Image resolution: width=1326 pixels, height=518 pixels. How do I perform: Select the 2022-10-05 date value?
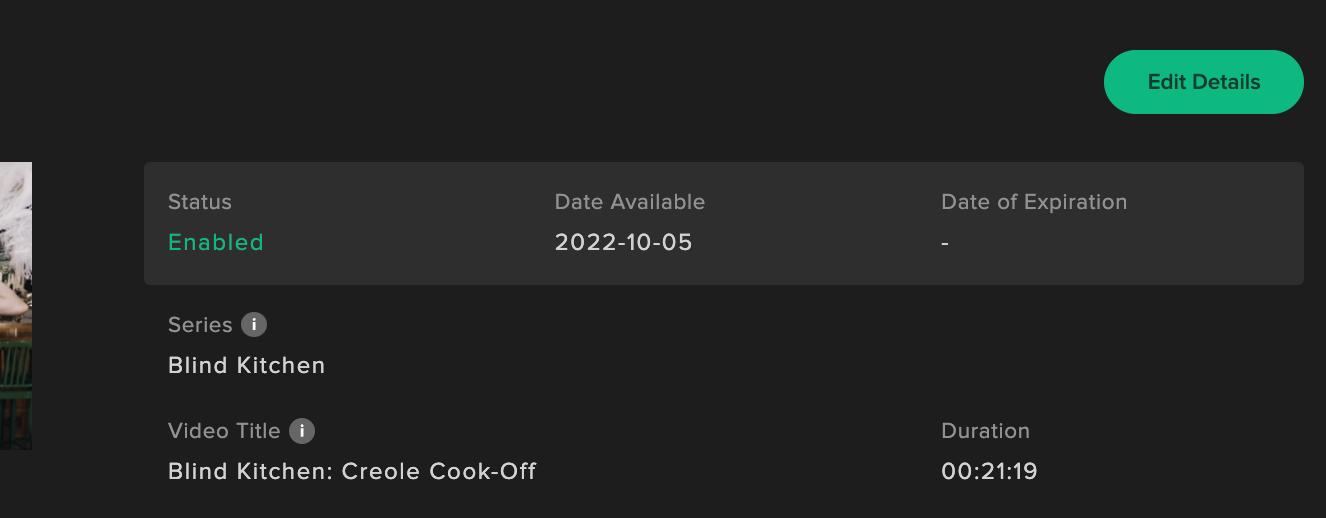pyautogui.click(x=624, y=242)
